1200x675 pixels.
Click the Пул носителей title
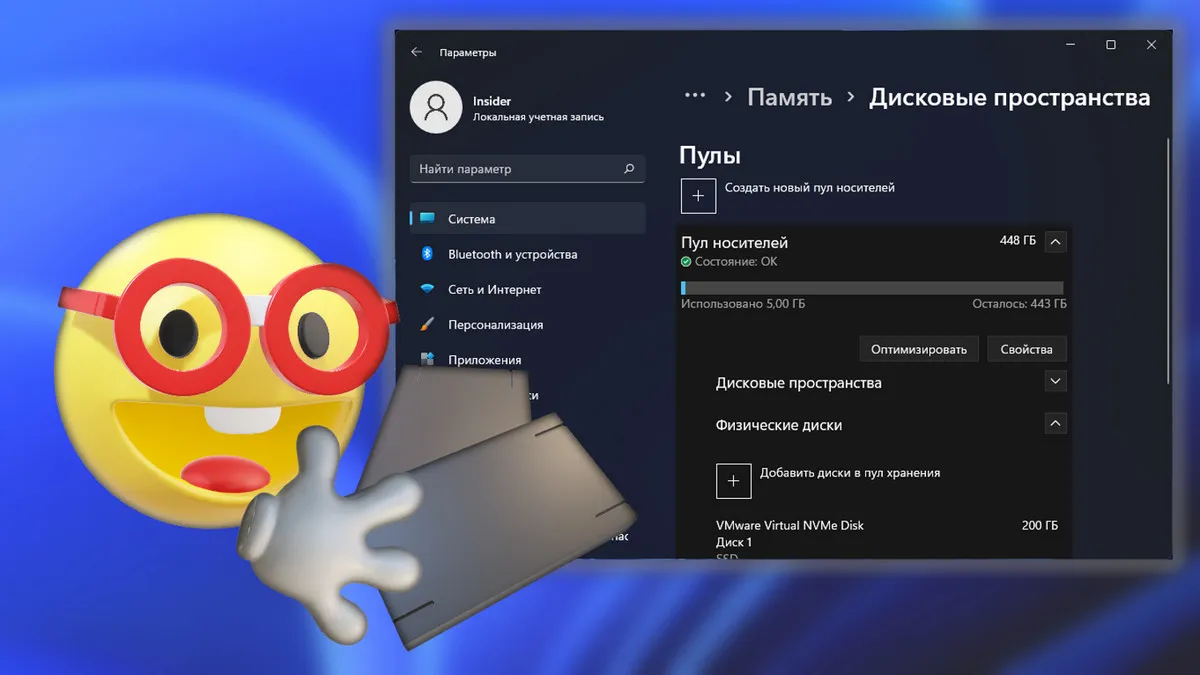click(735, 243)
